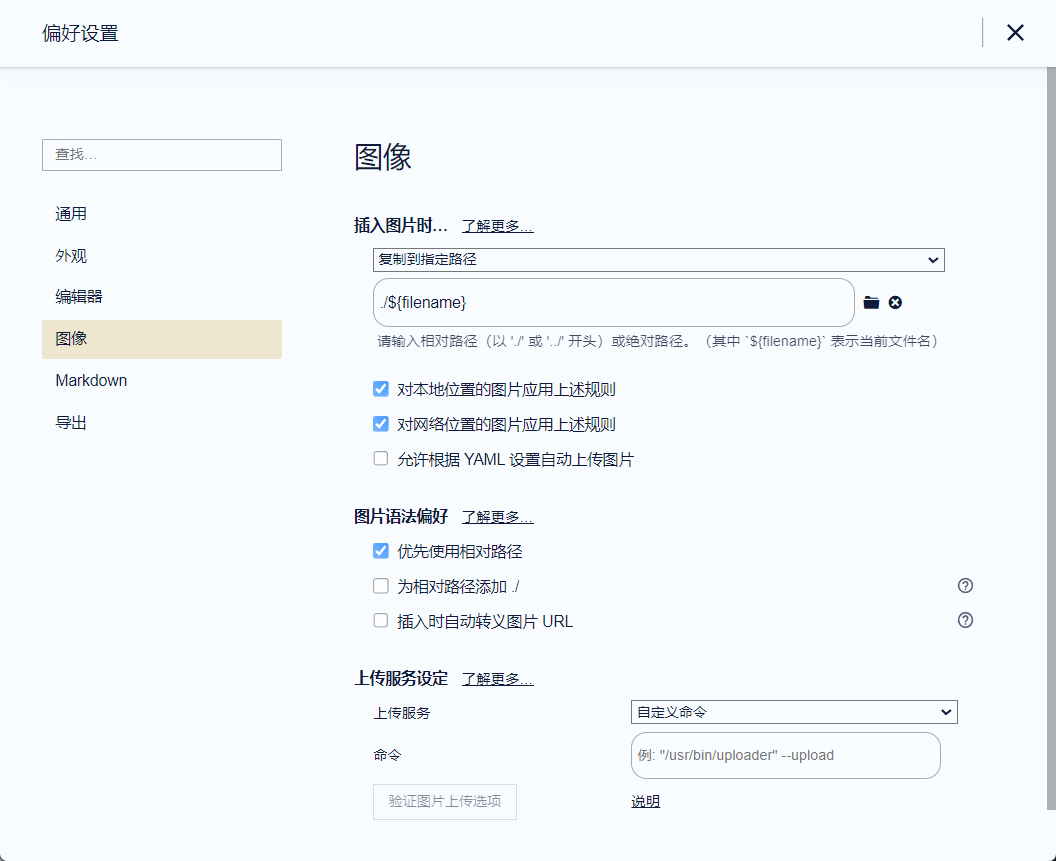
Task: Open the 复制到指定路径 dropdown
Action: point(658,260)
